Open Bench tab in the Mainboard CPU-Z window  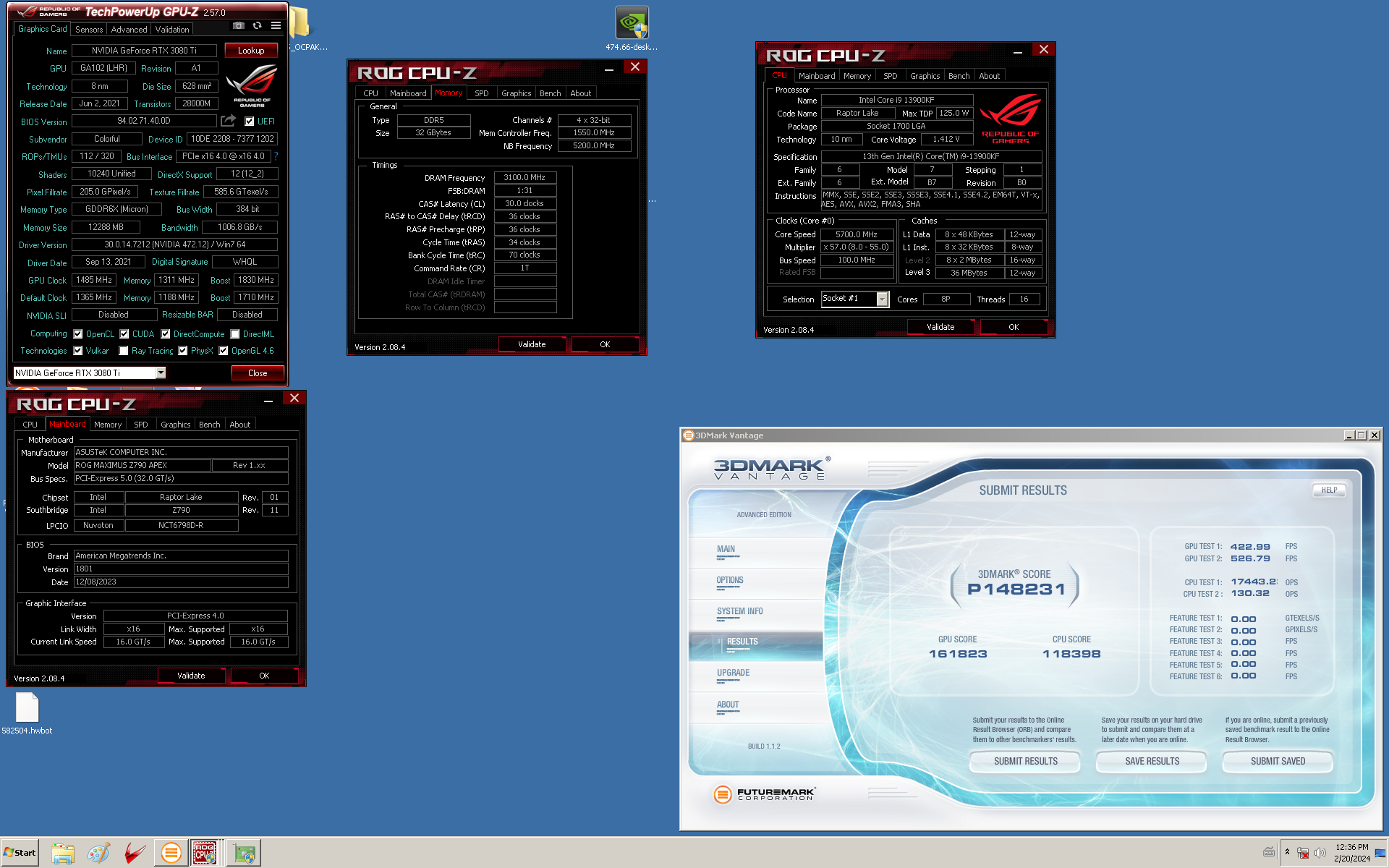pos(210,425)
